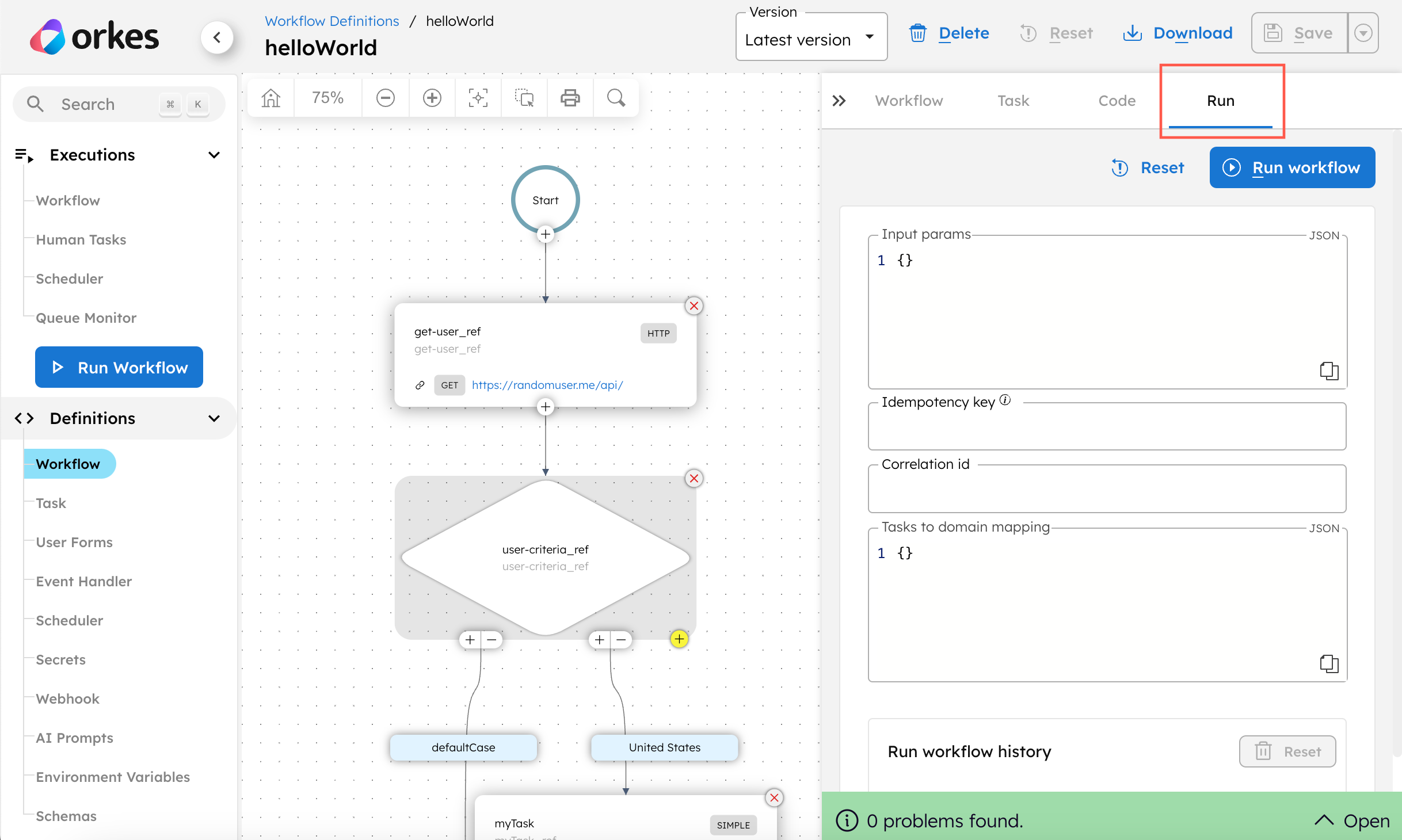The width and height of the screenshot is (1402, 840).
Task: Click the Download button
Action: pyautogui.click(x=1178, y=33)
